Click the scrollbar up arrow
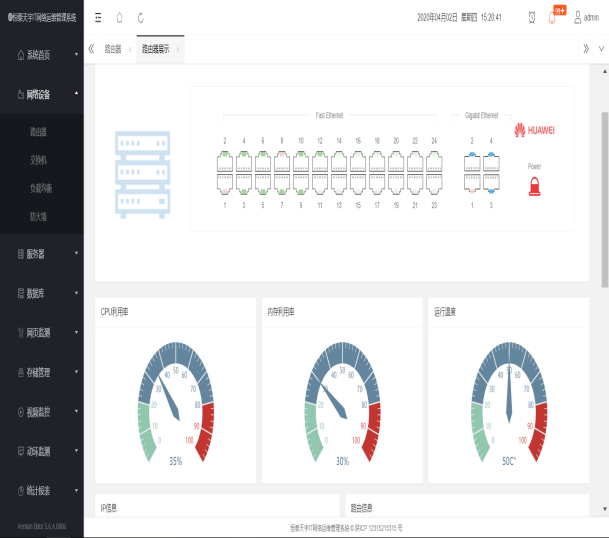The height and width of the screenshot is (538, 609). coord(605,71)
